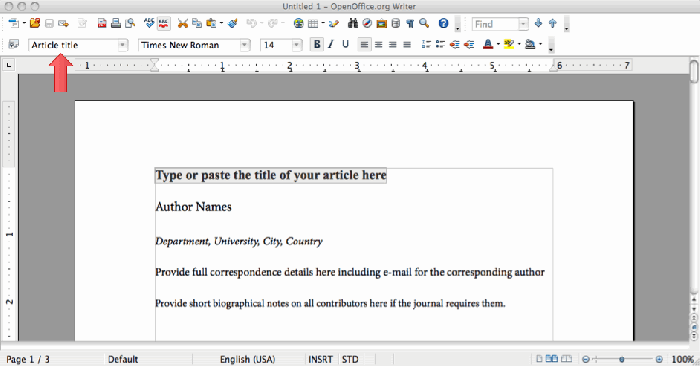700x366 pixels.
Task: Expand the Article title style dropdown
Action: point(122,45)
